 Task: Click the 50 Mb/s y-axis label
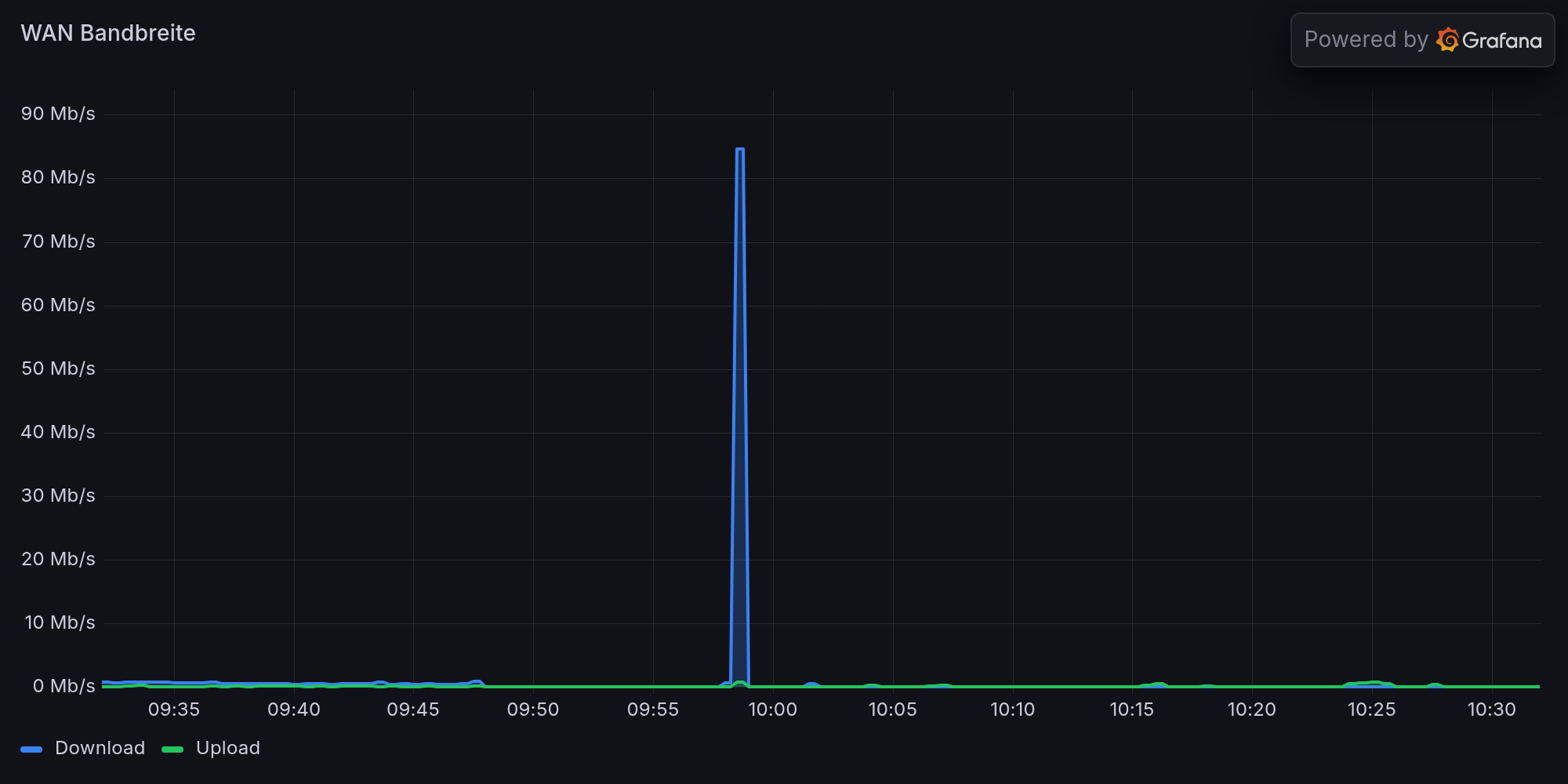click(x=58, y=368)
